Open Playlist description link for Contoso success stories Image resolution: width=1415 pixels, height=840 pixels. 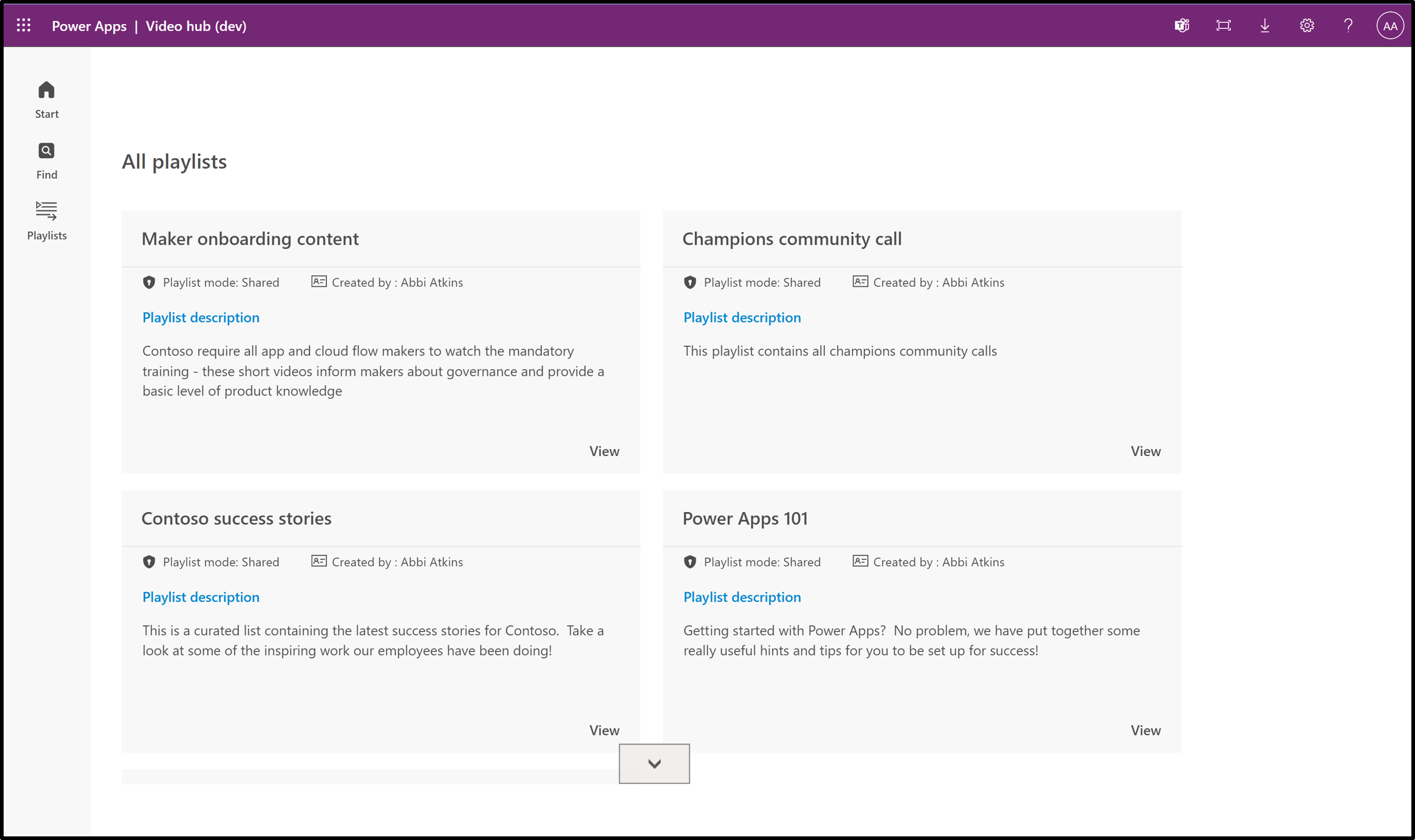(200, 597)
